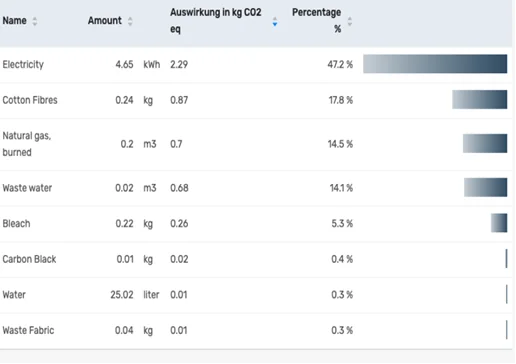Click the 0.01 CO2 value for Waste Fabric row
This screenshot has width=516, height=364.
pos(179,331)
